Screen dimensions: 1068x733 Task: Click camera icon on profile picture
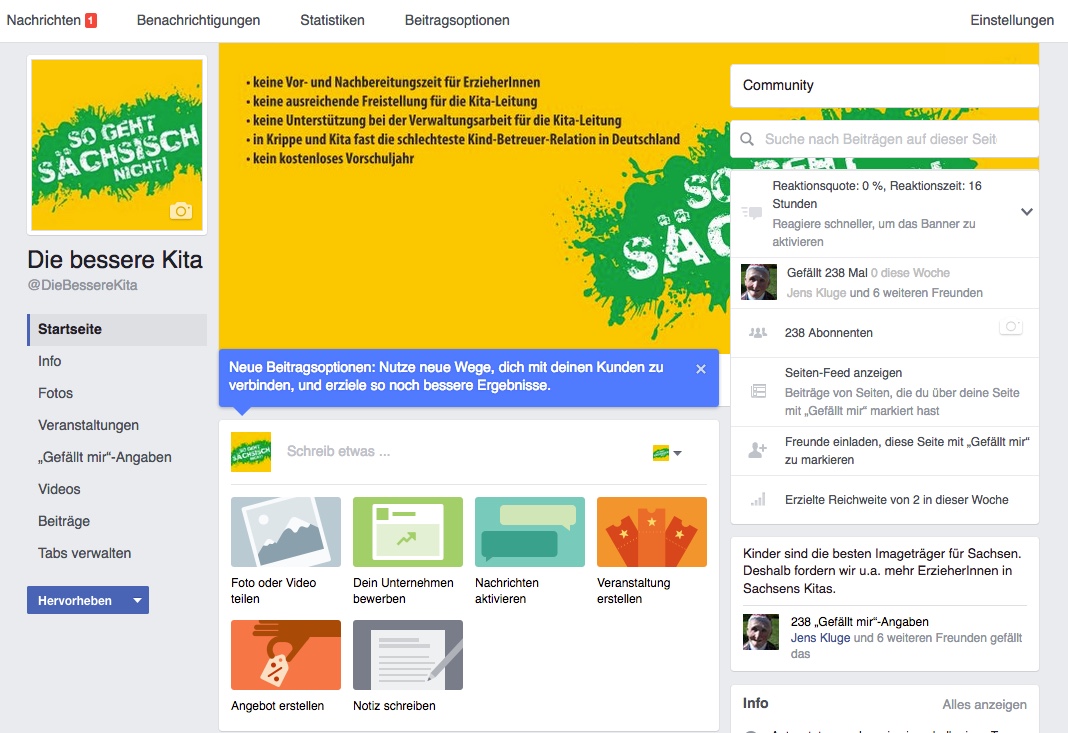pyautogui.click(x=180, y=210)
